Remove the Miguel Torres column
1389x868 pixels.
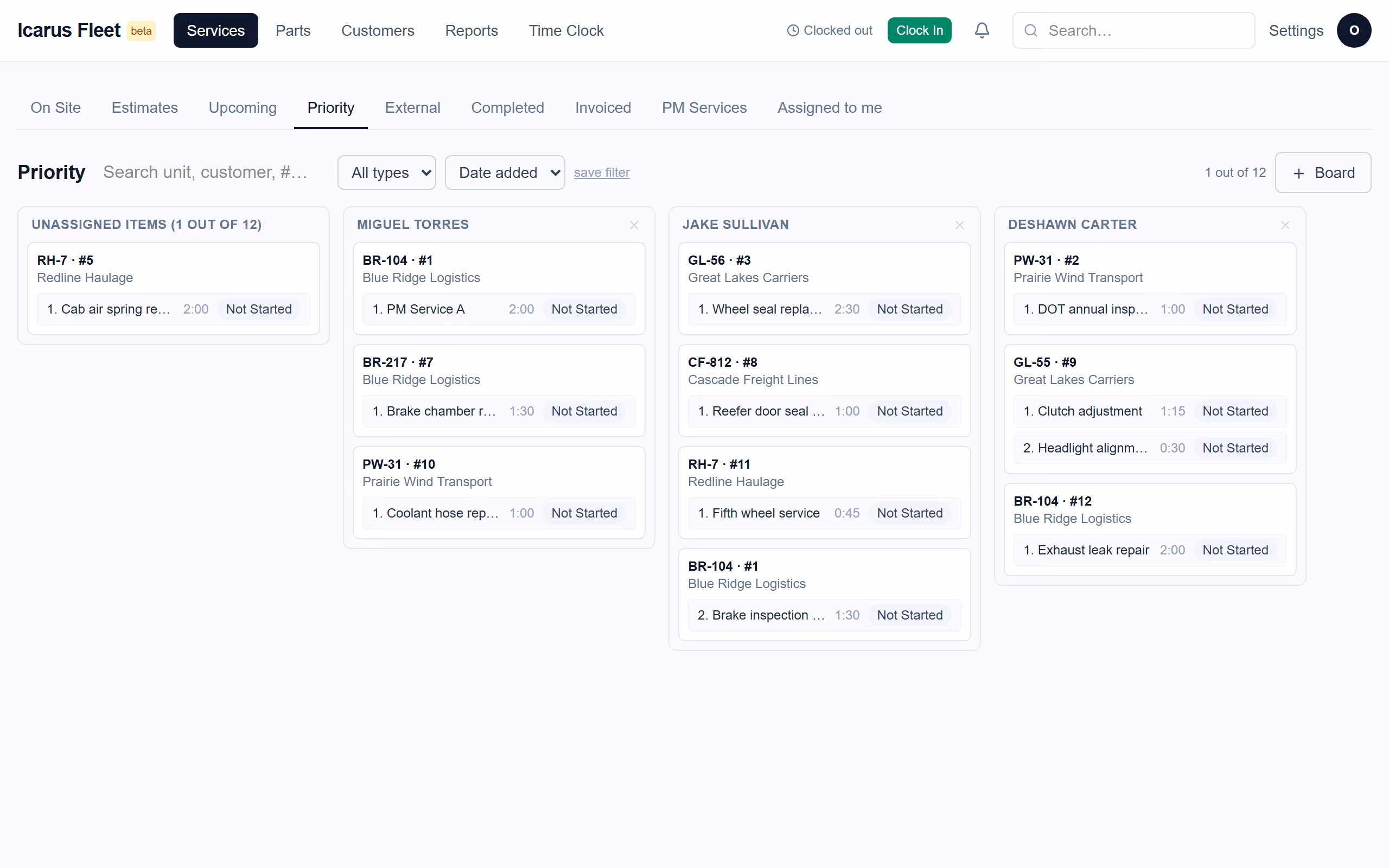[x=634, y=225]
